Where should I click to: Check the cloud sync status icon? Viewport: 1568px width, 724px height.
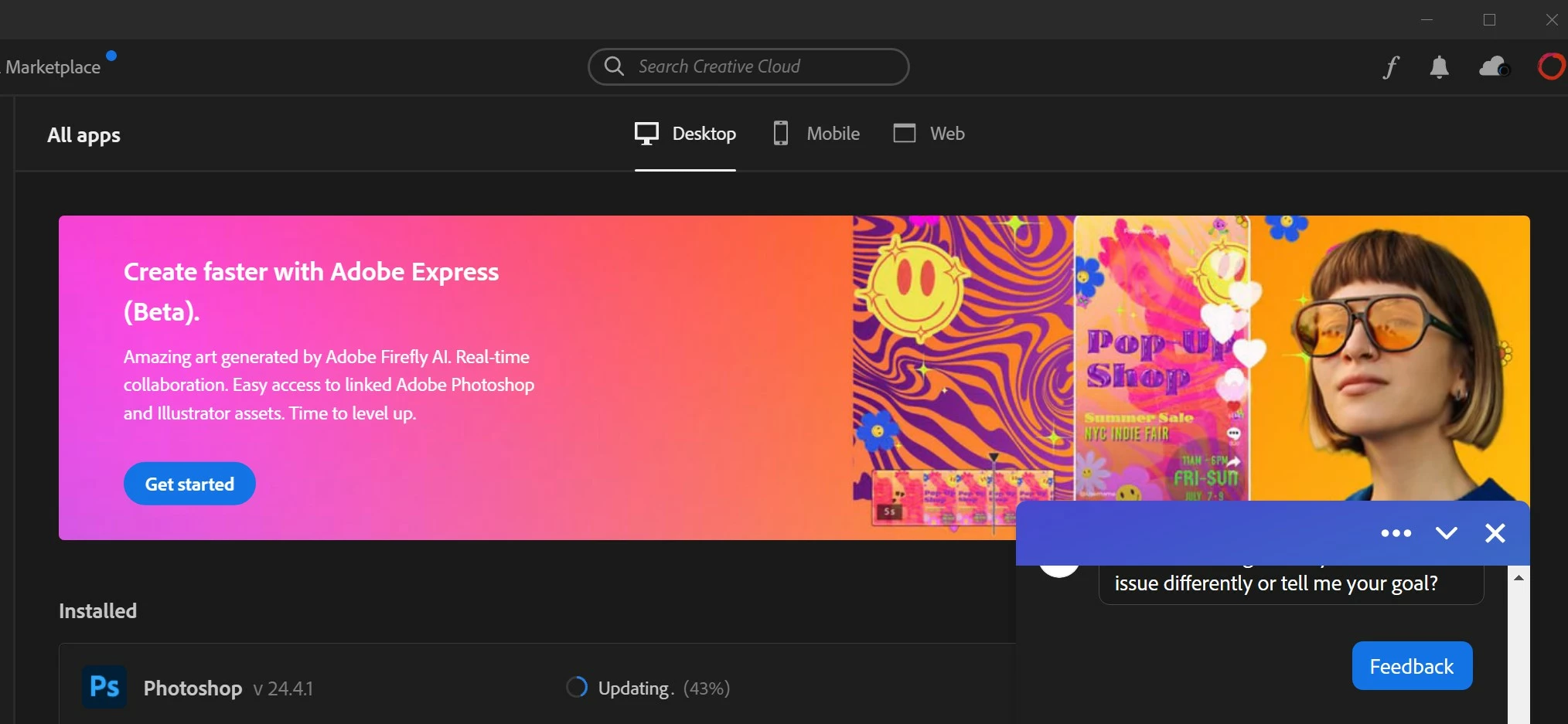1494,67
